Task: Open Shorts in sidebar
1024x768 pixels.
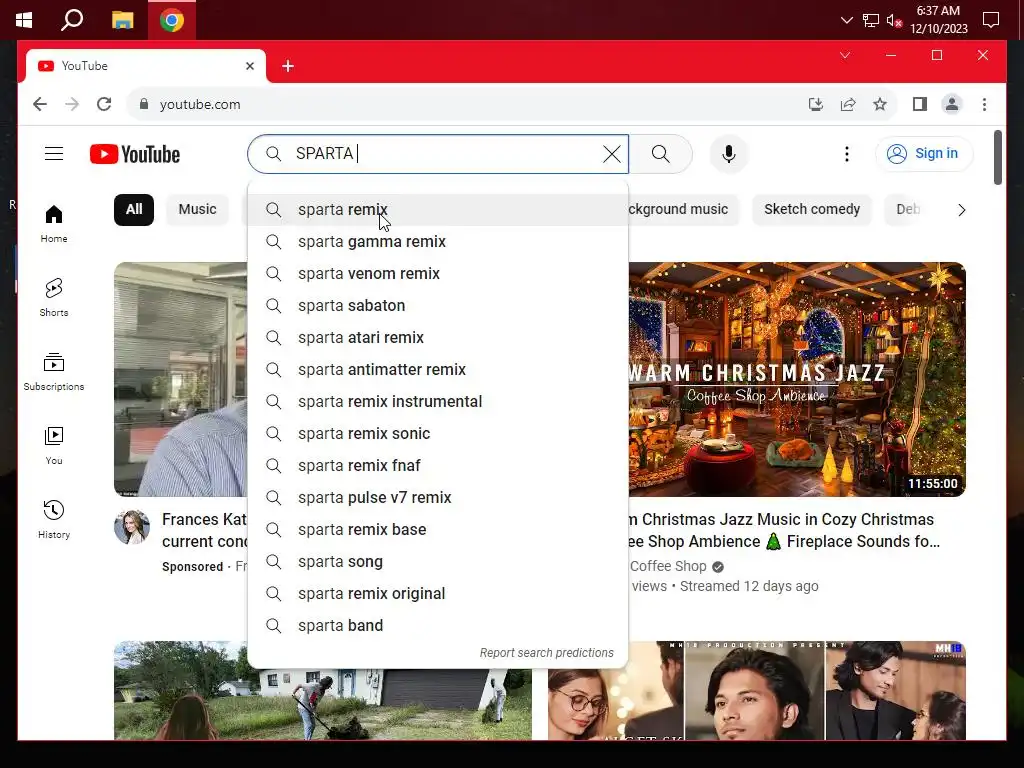Action: (x=54, y=297)
